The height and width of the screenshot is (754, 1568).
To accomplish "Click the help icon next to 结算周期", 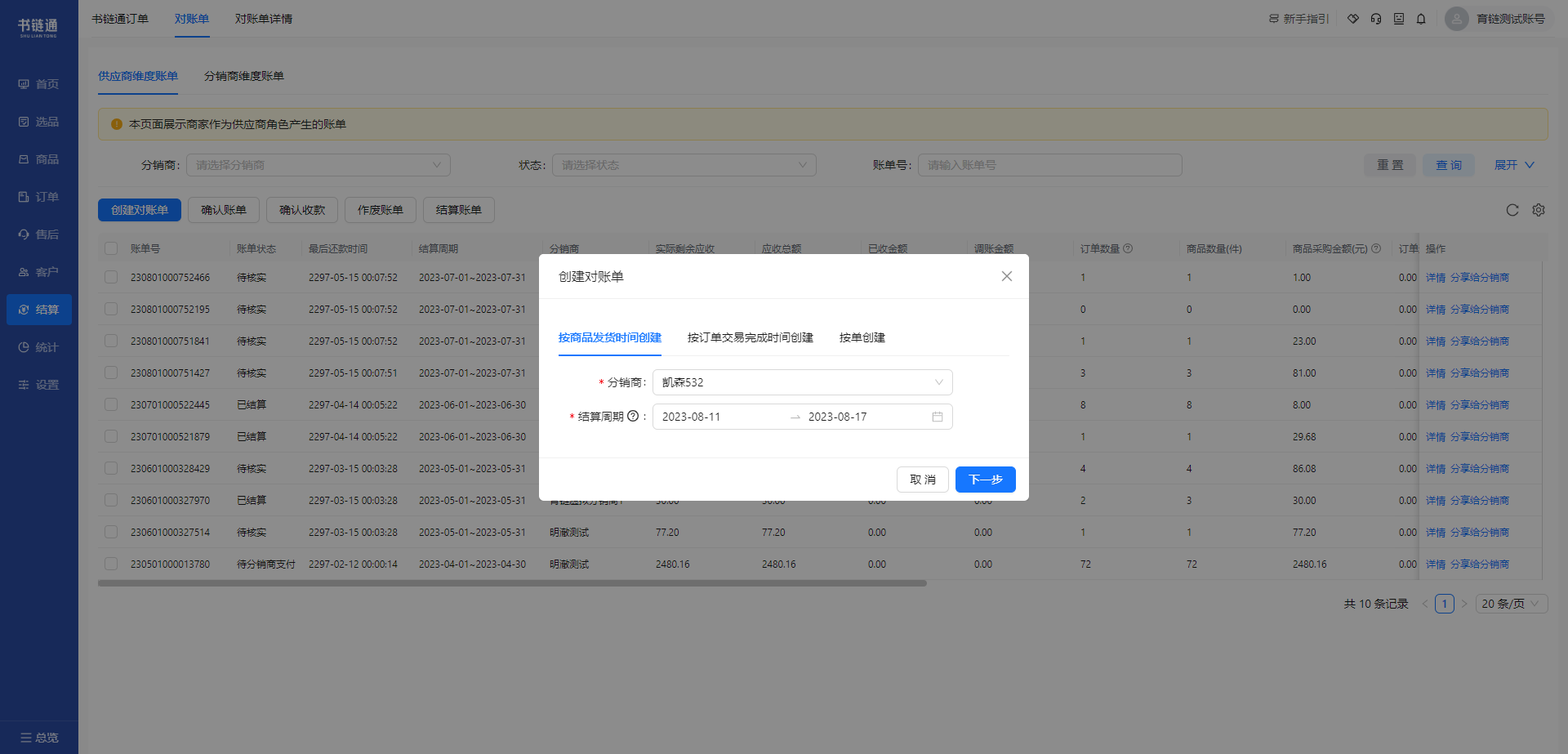I will [x=633, y=416].
